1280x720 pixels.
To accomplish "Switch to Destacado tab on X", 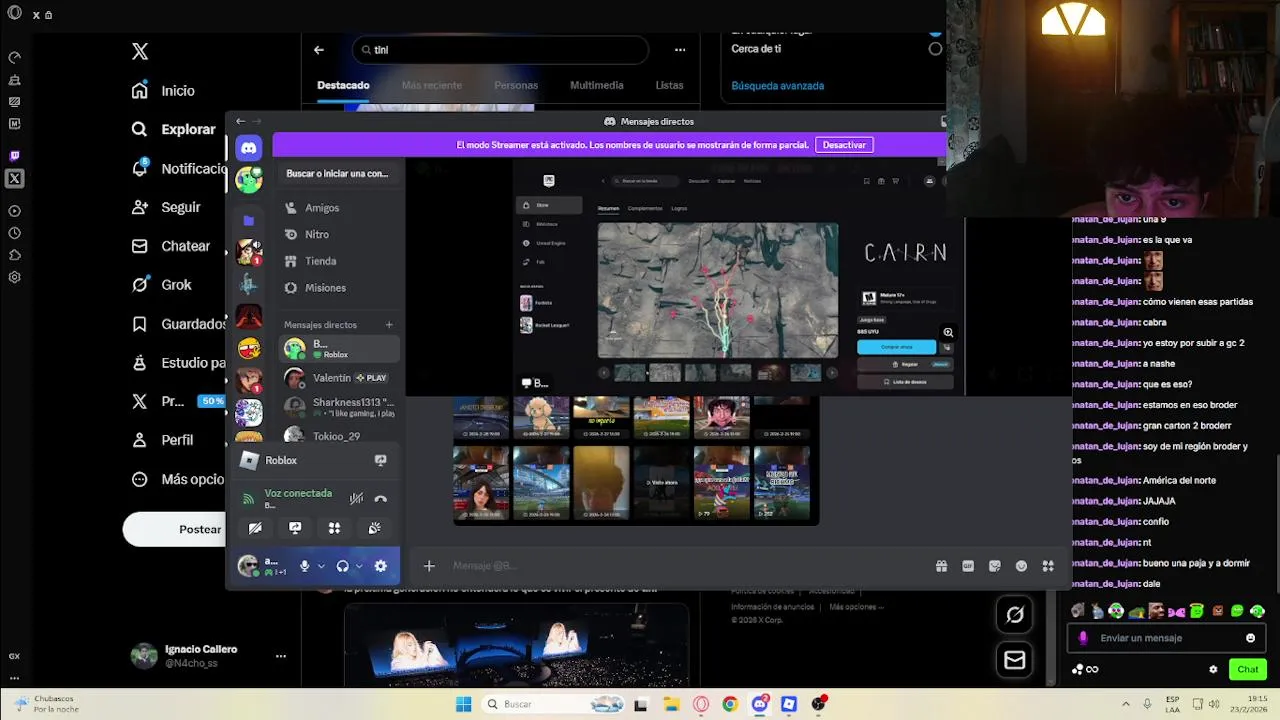I will [343, 85].
